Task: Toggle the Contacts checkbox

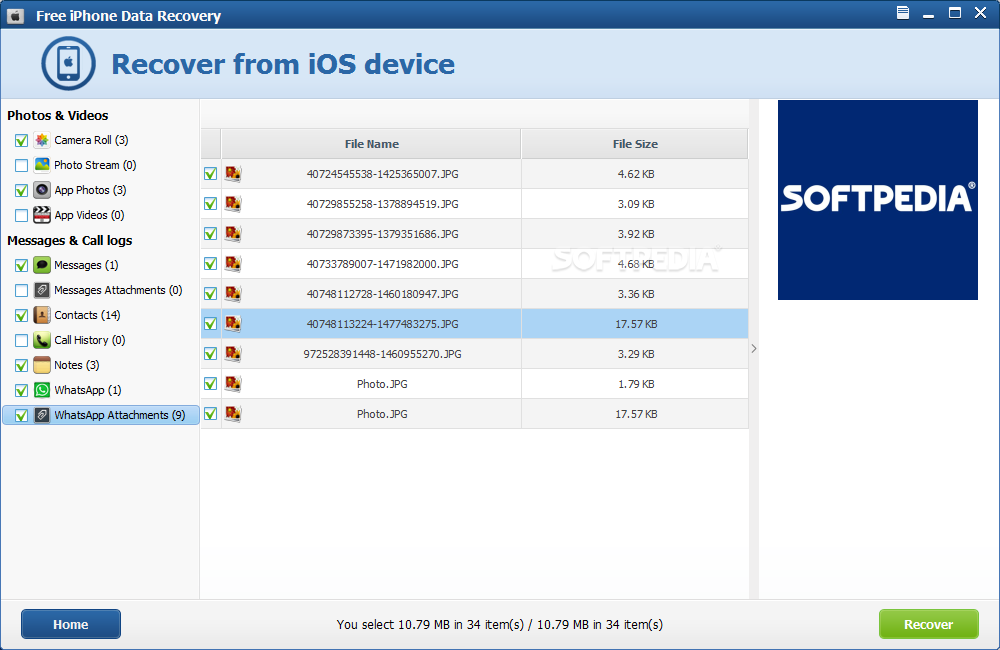Action: [x=21, y=316]
